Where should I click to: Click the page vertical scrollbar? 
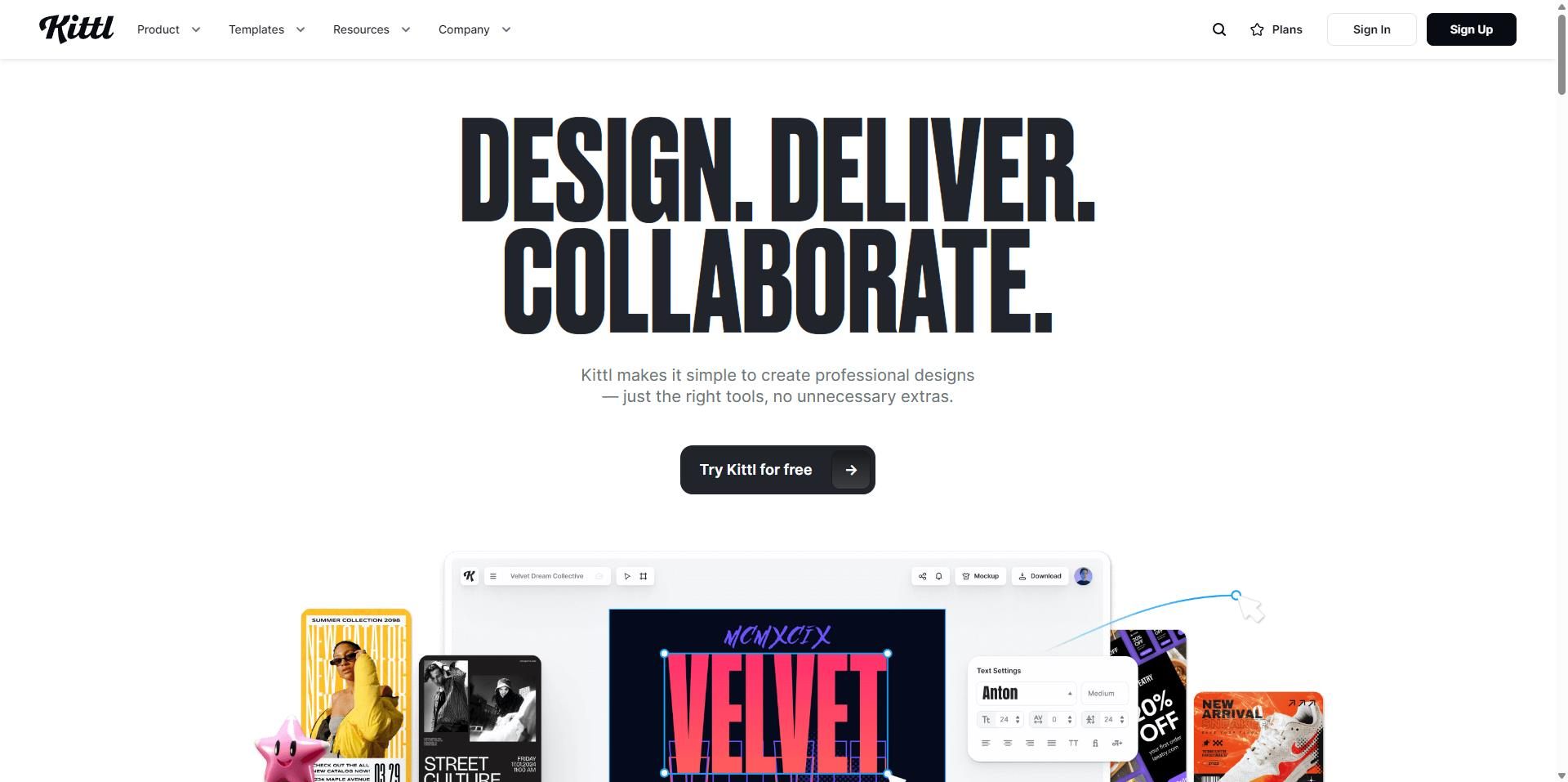[x=1561, y=391]
